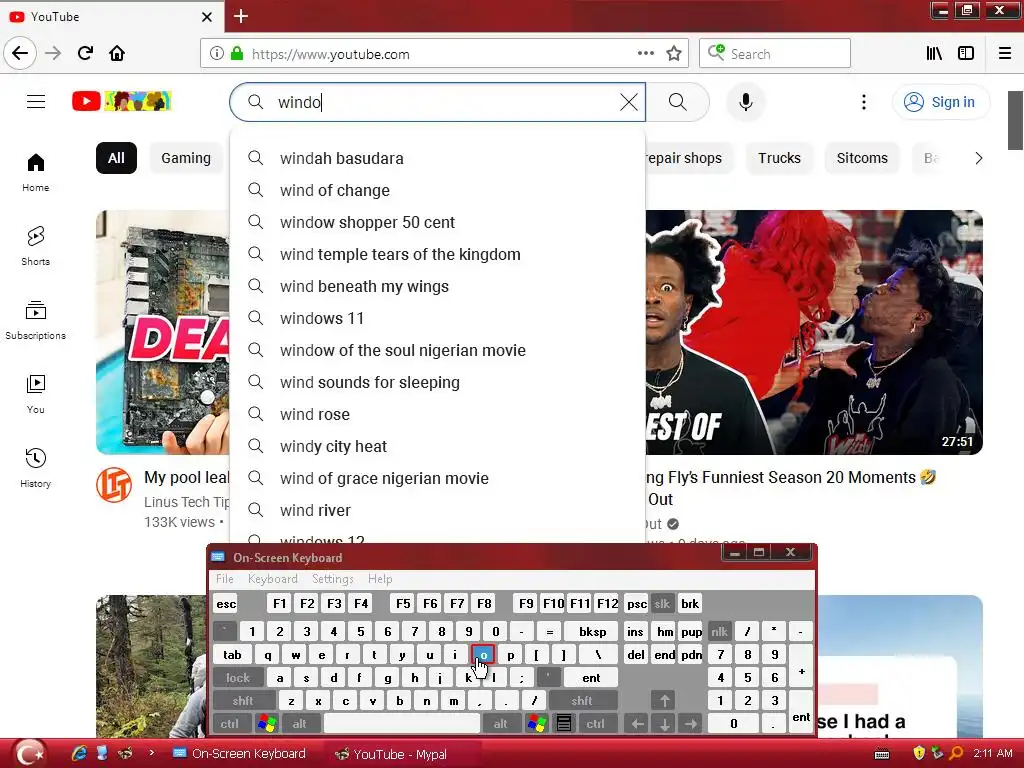
Task: Click the spacebar on On-Screen Keyboard
Action: [402, 724]
